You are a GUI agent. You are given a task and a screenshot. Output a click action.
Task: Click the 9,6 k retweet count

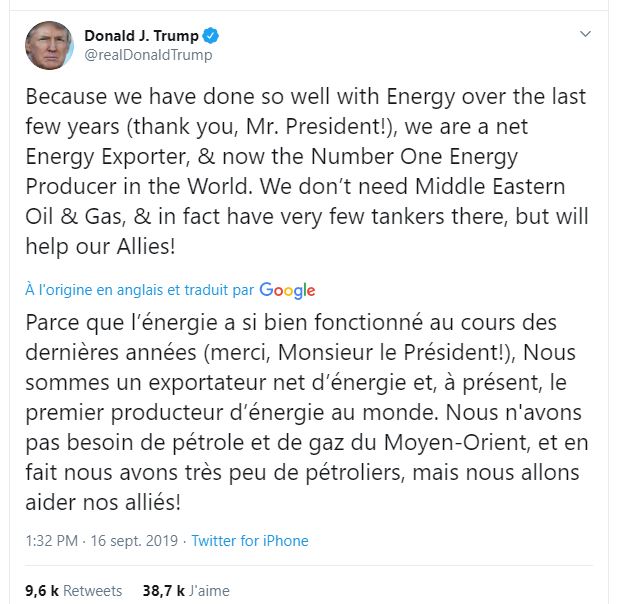42,591
